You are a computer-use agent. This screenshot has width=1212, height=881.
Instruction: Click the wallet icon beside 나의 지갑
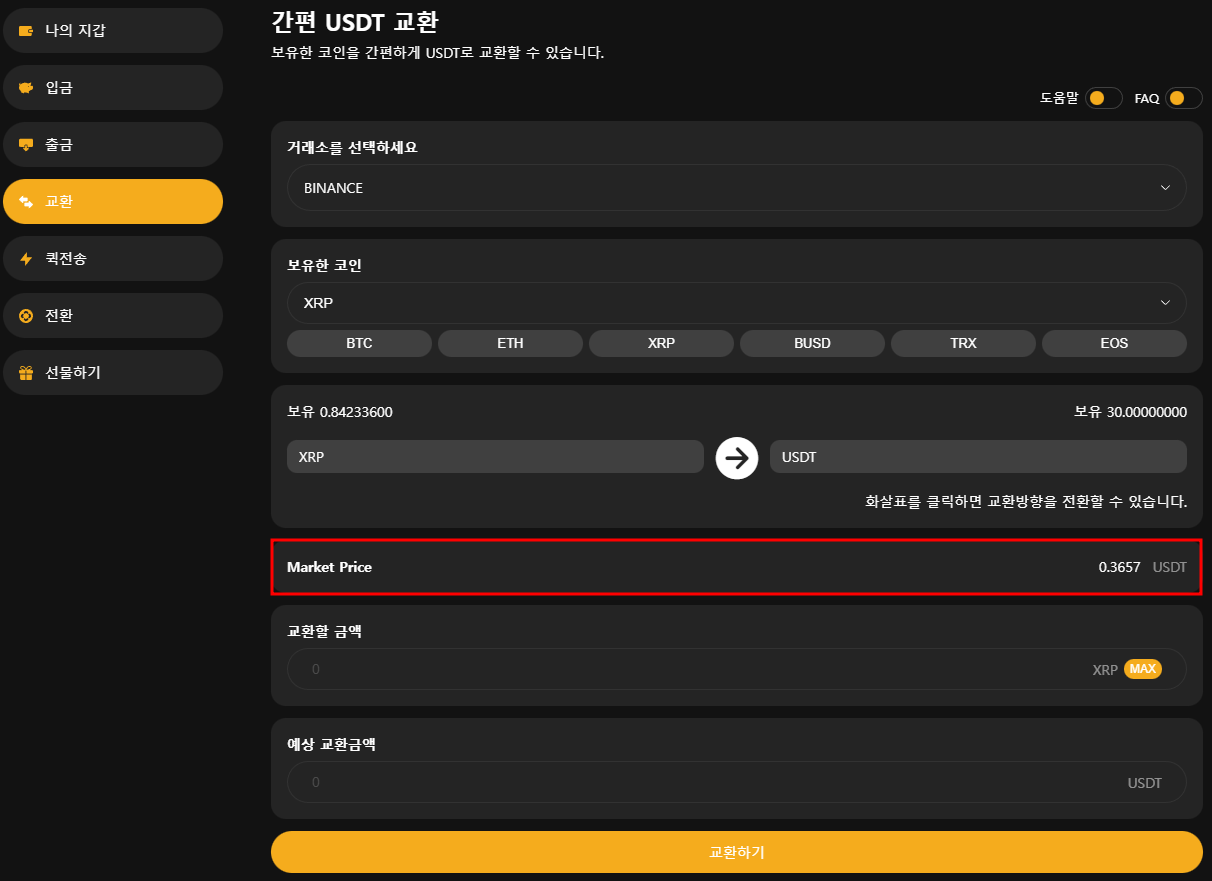[26, 31]
